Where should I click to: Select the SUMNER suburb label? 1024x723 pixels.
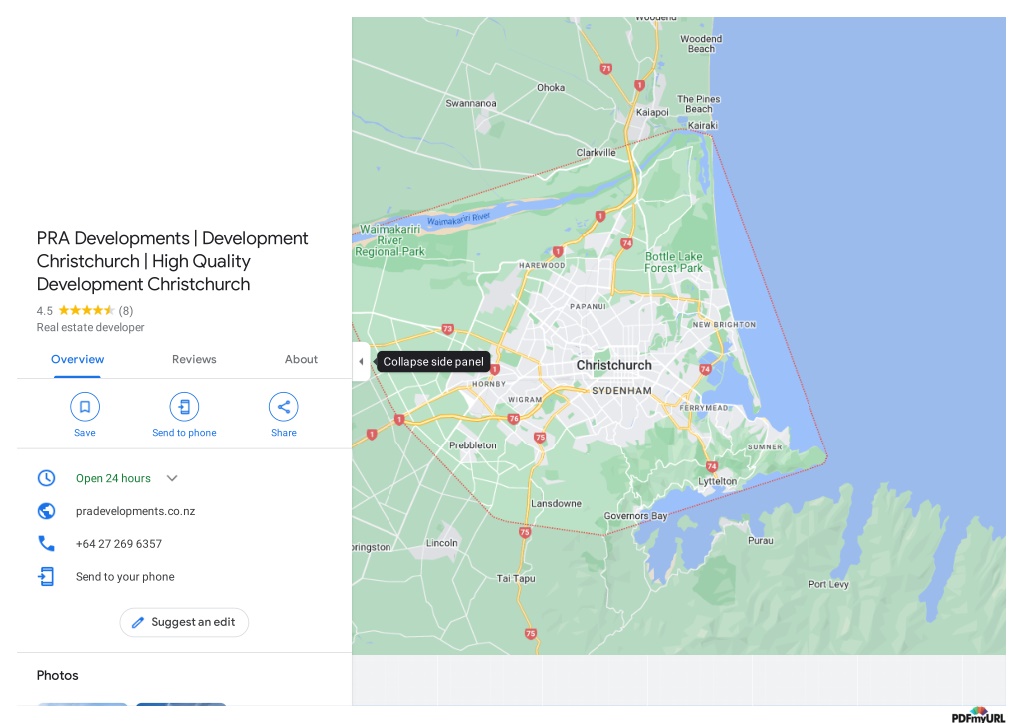click(x=765, y=447)
